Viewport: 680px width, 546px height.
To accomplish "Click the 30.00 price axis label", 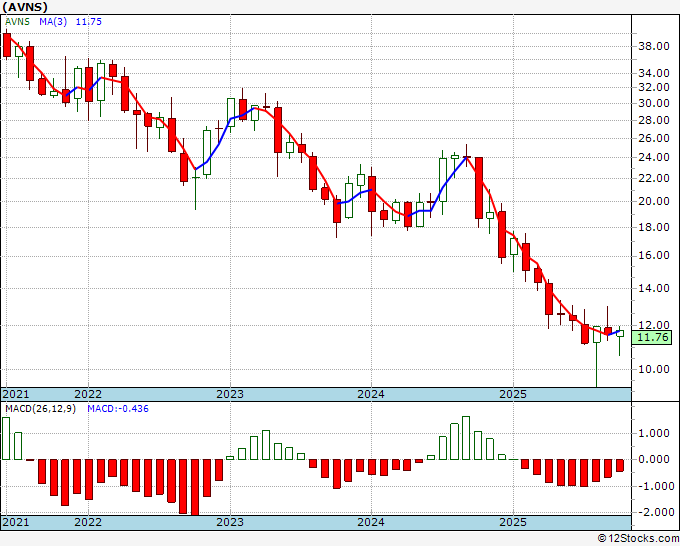I will [x=654, y=103].
